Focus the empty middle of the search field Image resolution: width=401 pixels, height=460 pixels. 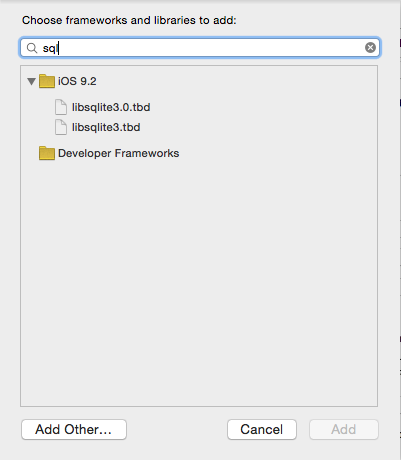click(x=210, y=48)
